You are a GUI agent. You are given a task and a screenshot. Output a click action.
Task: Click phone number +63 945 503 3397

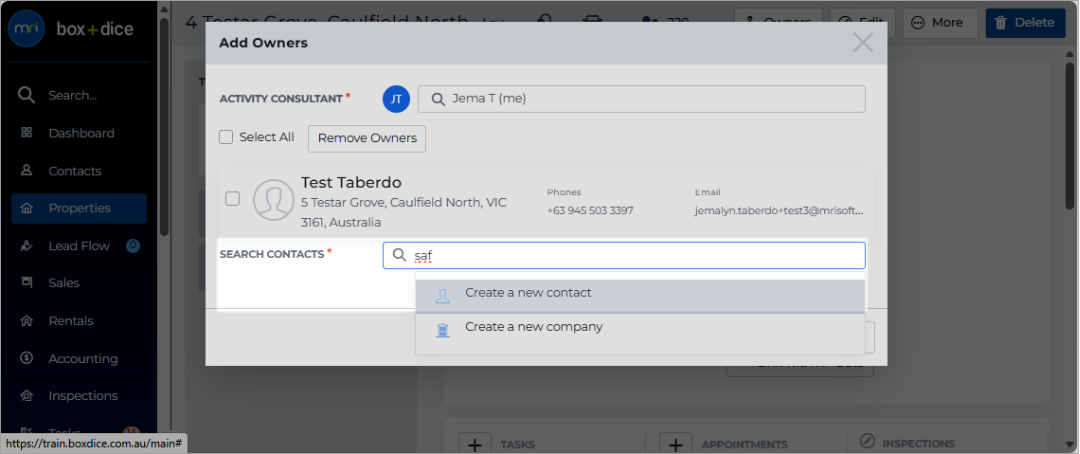pos(590,211)
